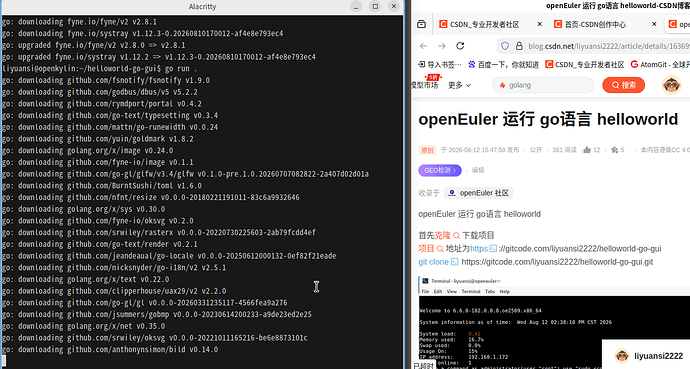Click the 导入书签 bookmark text
Screen dimensions: 690x369
tap(444, 65)
